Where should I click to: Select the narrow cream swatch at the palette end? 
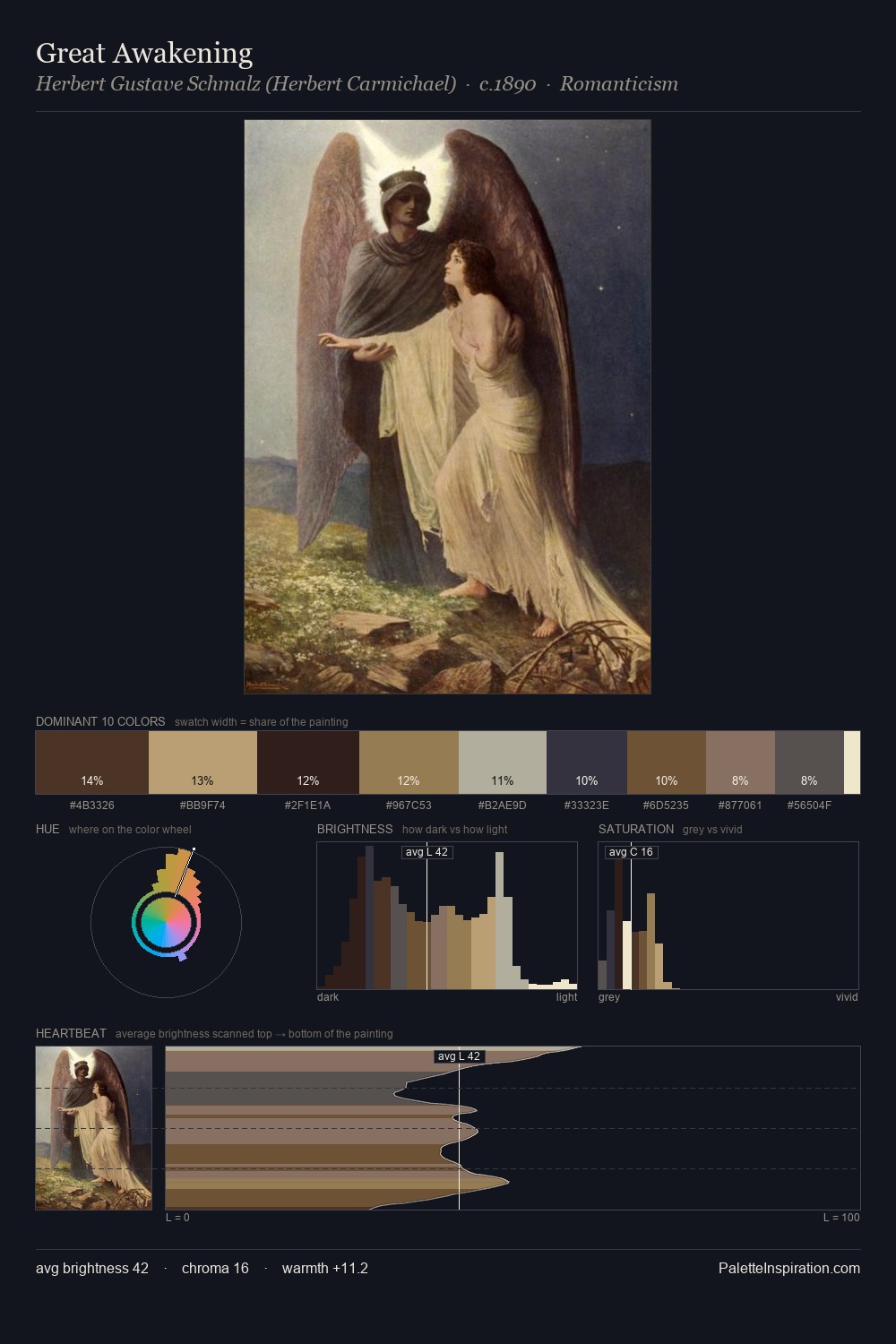click(x=852, y=762)
